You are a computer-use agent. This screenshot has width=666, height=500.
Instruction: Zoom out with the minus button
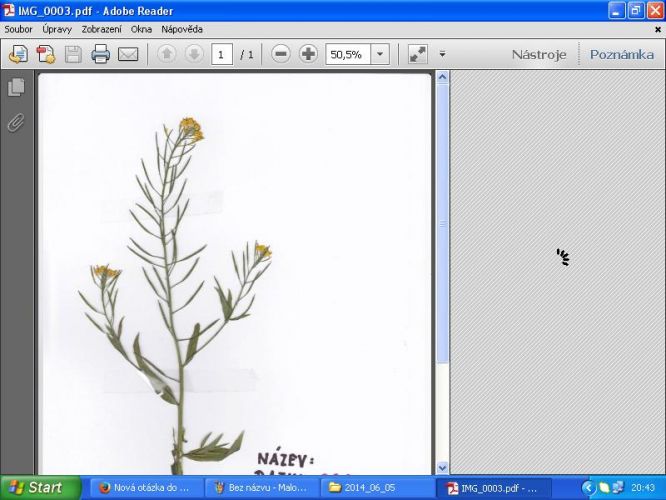281,54
